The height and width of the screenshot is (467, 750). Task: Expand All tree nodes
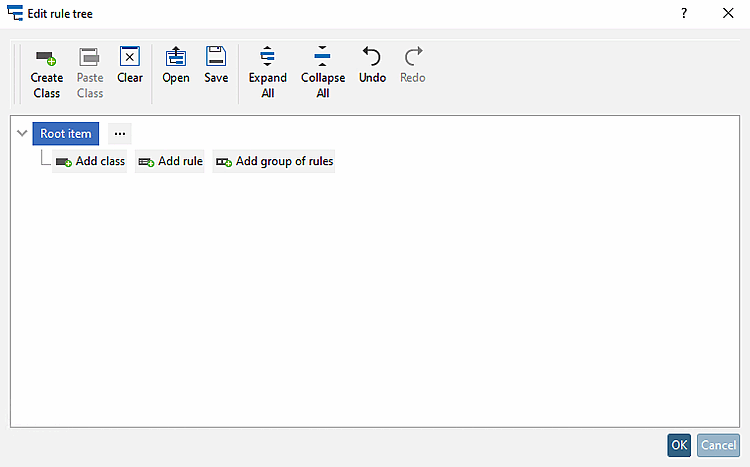point(267,72)
